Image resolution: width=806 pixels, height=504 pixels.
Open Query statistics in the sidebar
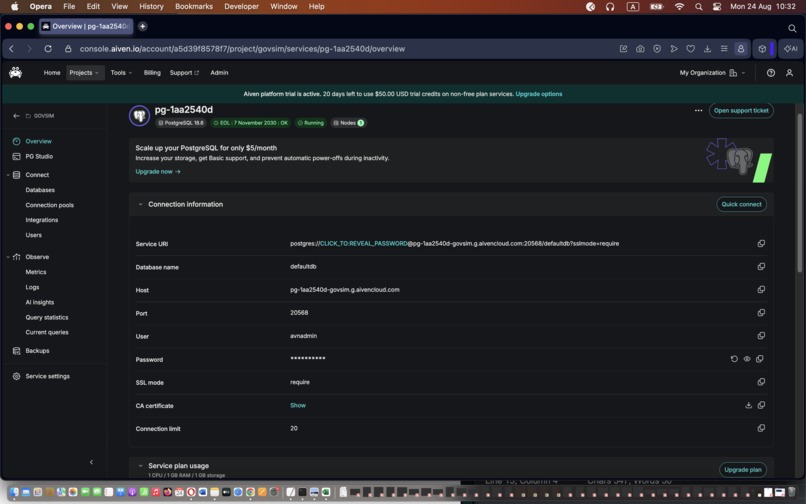(47, 317)
